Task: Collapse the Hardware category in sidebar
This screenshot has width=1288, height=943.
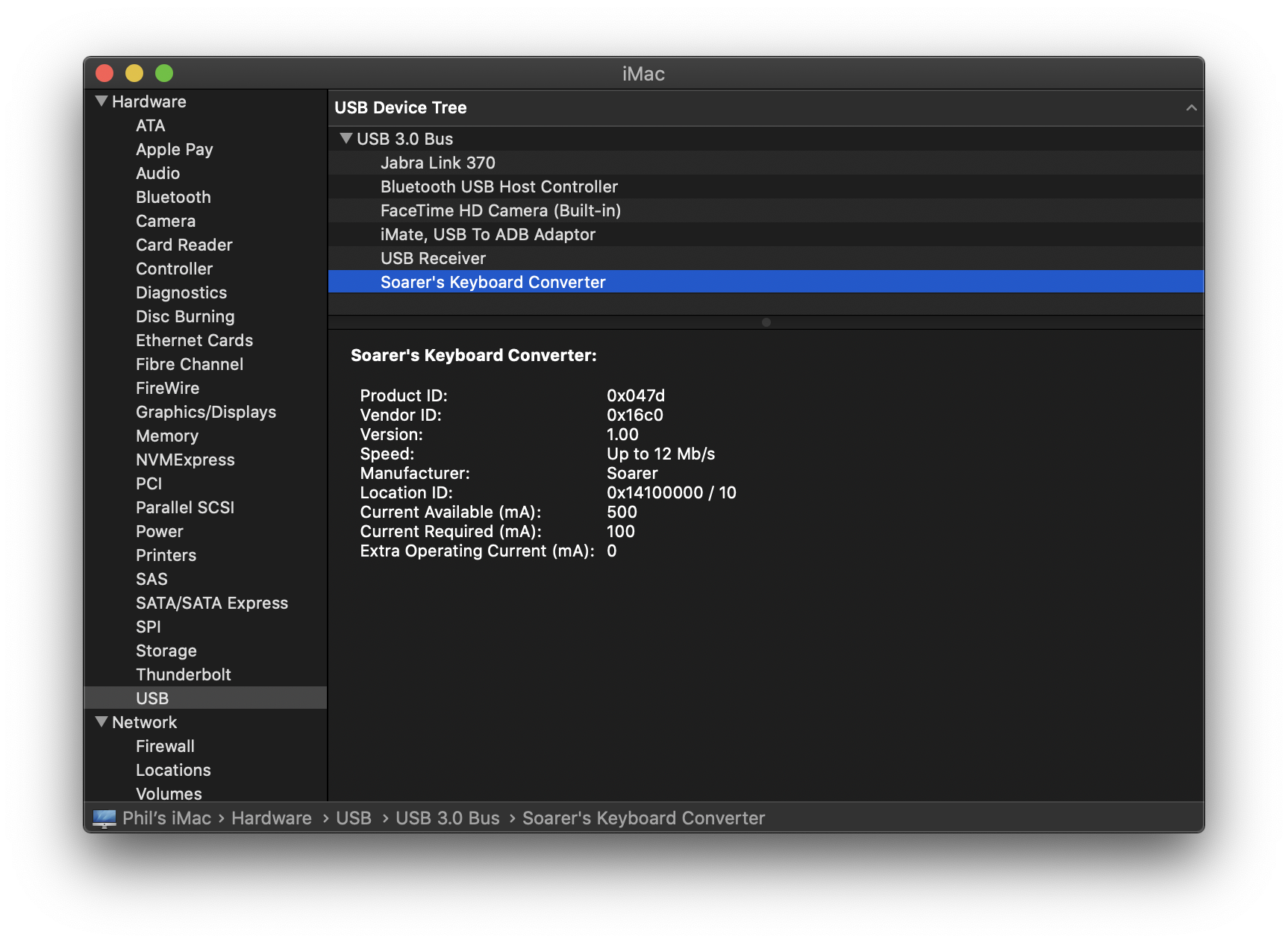Action: click(101, 101)
